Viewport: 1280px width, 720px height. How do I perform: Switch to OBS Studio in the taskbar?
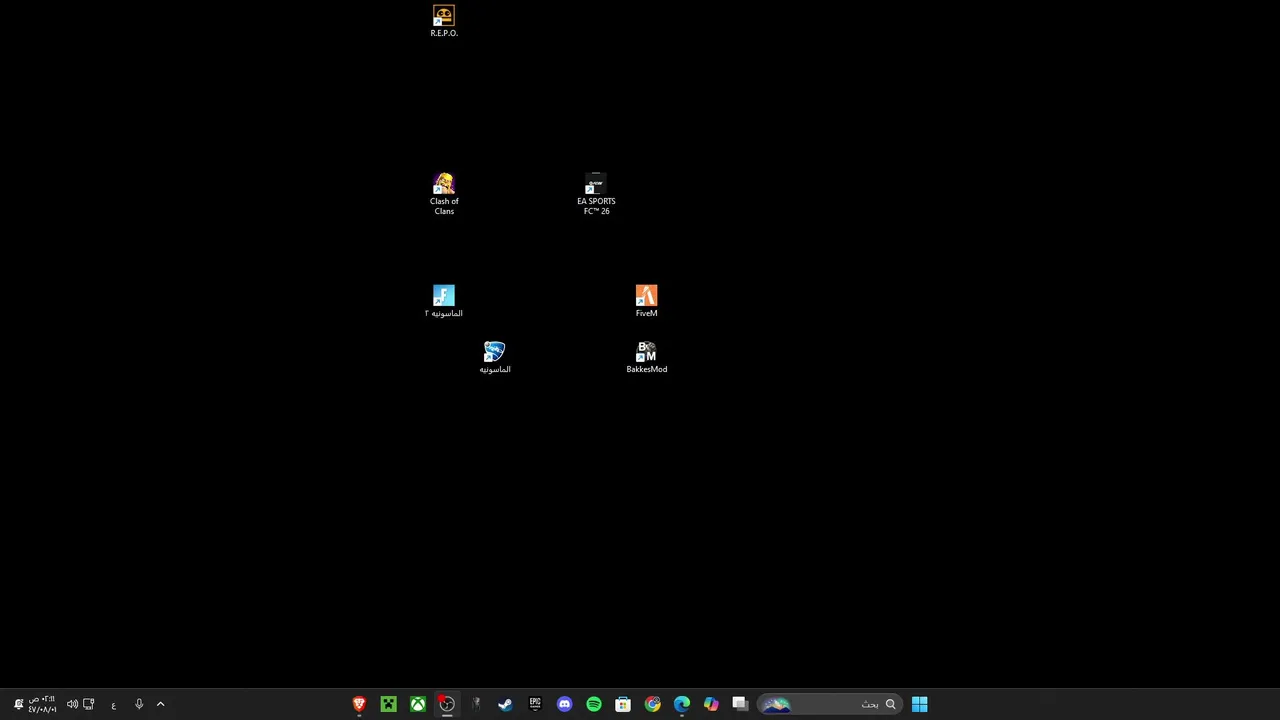click(447, 705)
